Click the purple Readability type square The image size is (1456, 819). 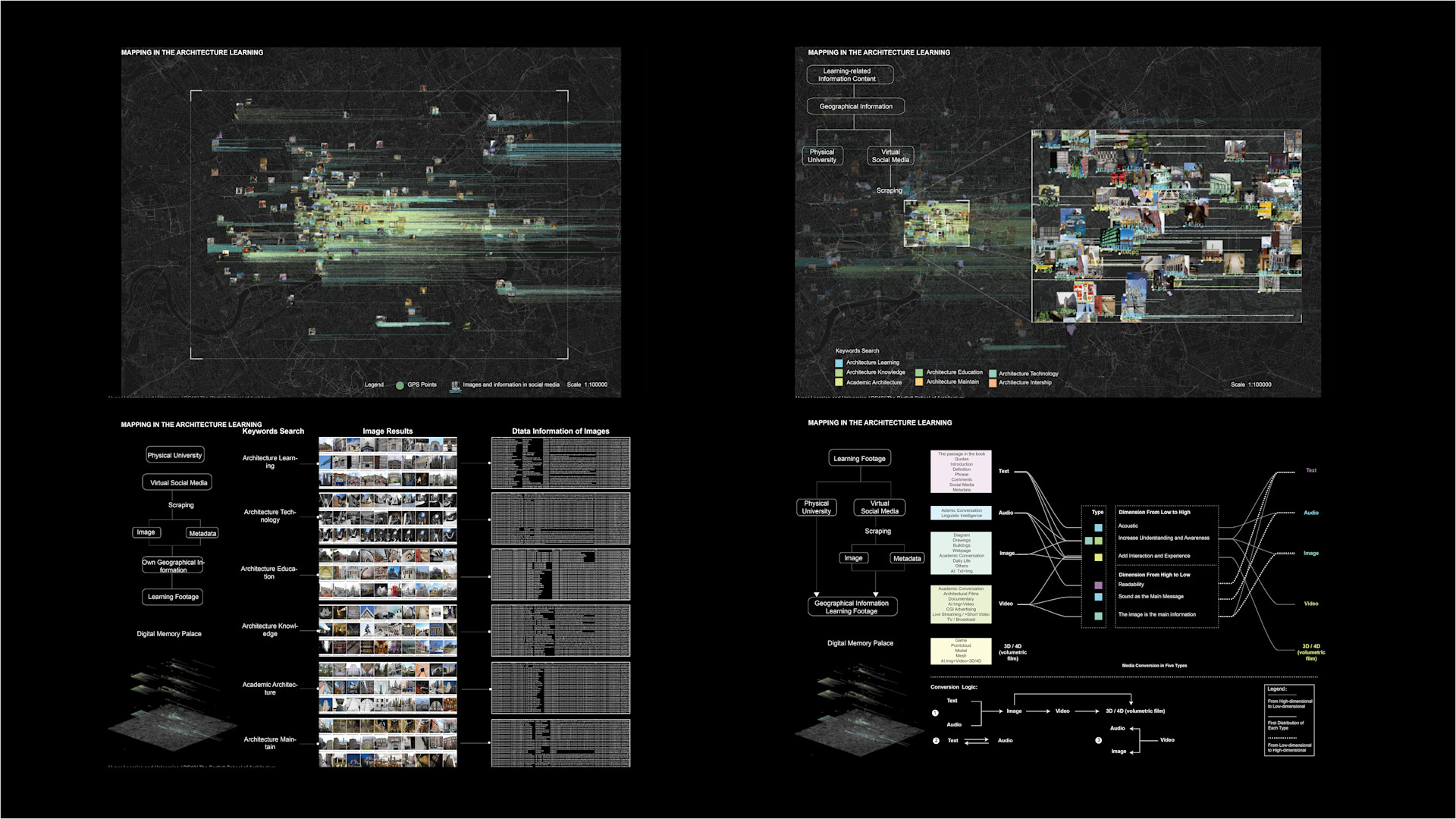[1098, 585]
